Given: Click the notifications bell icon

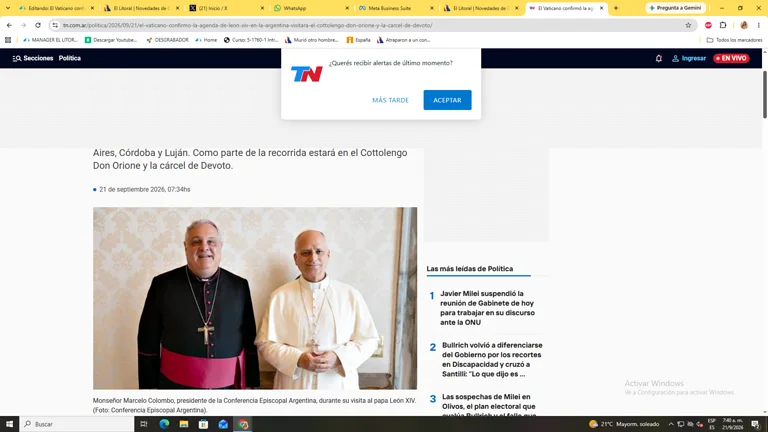Looking at the screenshot, I should click(x=659, y=58).
